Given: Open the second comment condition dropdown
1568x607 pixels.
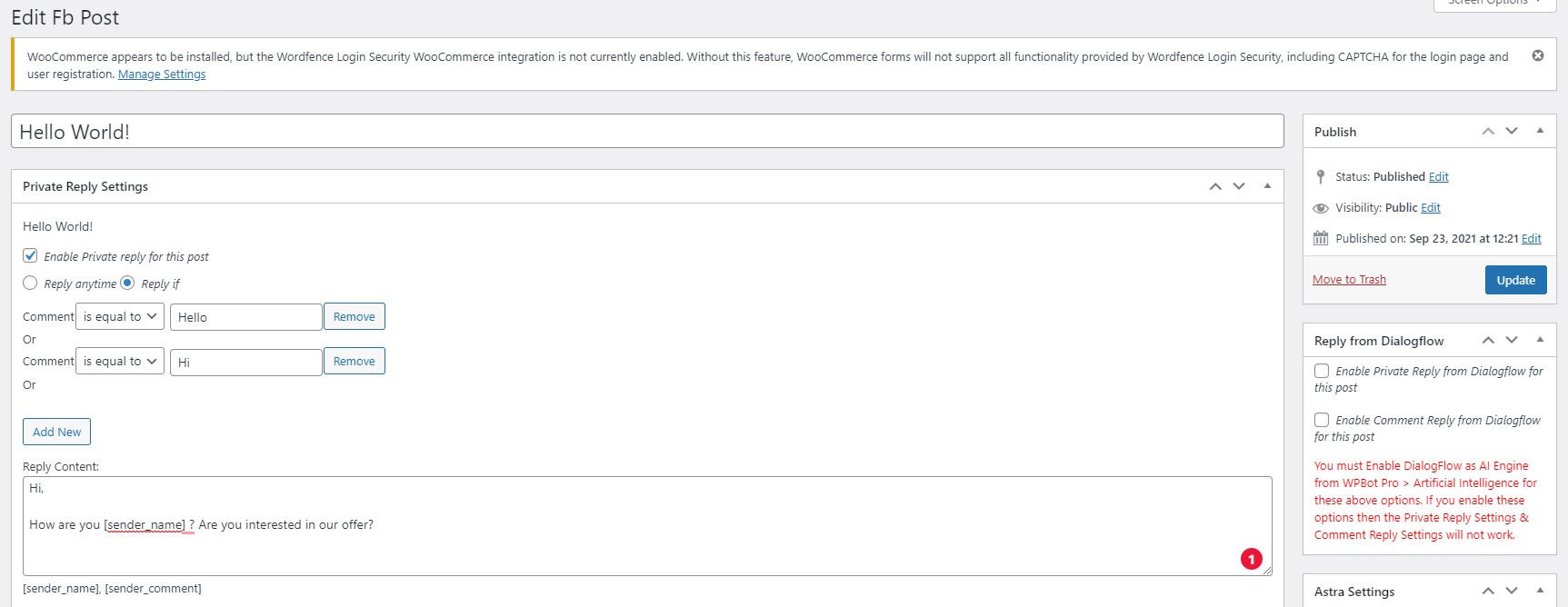Looking at the screenshot, I should pyautogui.click(x=120, y=362).
